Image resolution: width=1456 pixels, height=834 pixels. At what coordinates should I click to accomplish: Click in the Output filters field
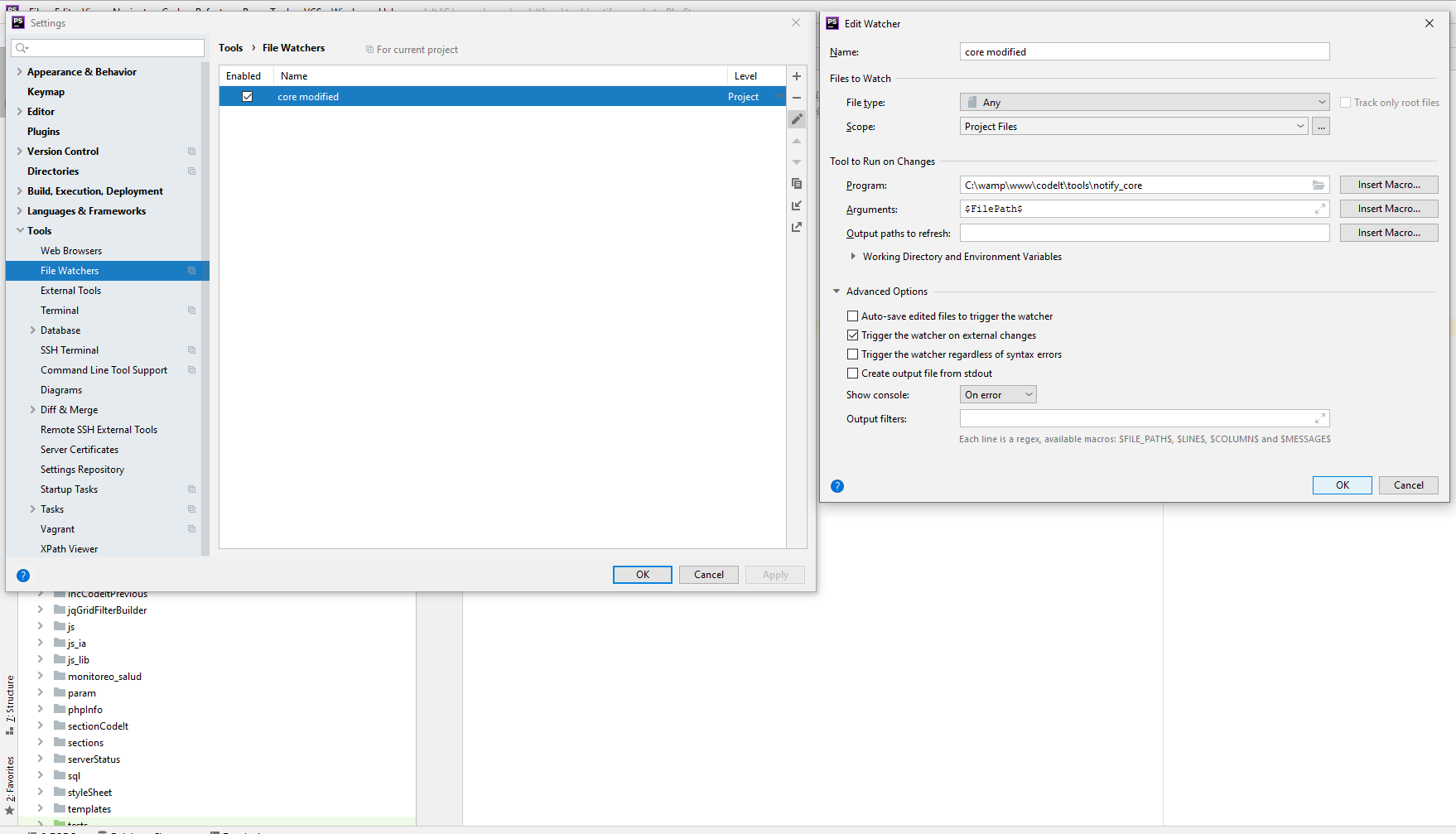click(x=1135, y=419)
